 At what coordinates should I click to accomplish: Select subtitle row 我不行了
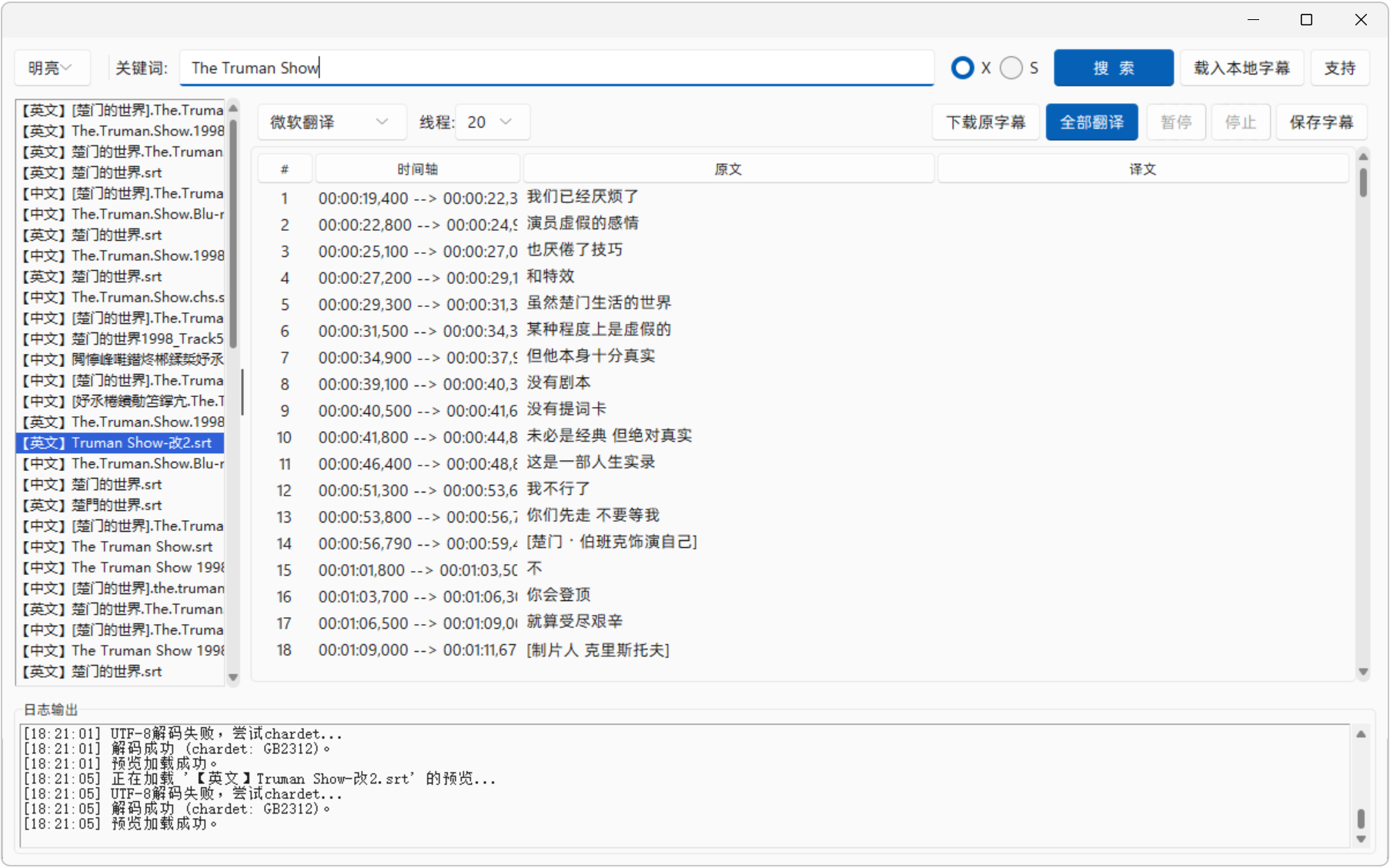pos(804,489)
